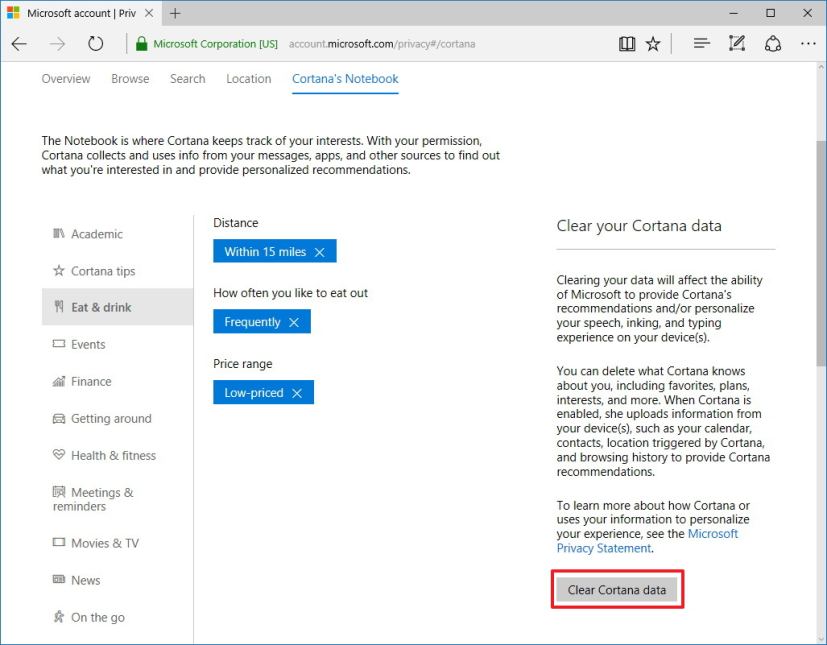Select the Cortana's Notebook tab

tap(345, 79)
